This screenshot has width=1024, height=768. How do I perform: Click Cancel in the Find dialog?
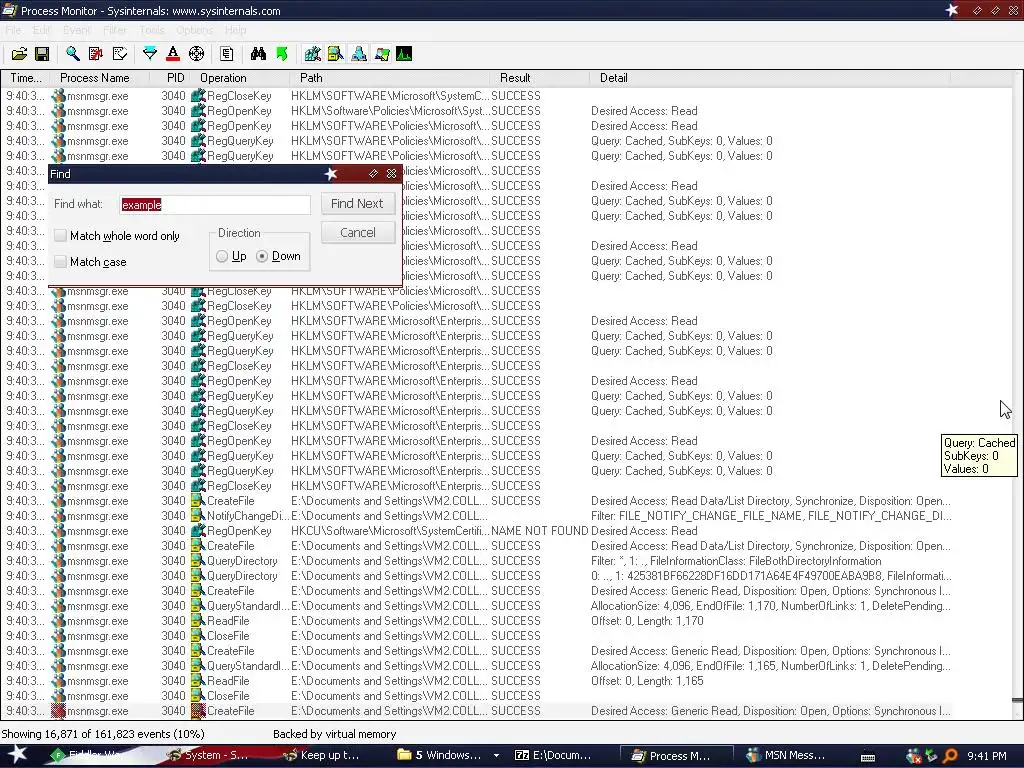(x=357, y=232)
